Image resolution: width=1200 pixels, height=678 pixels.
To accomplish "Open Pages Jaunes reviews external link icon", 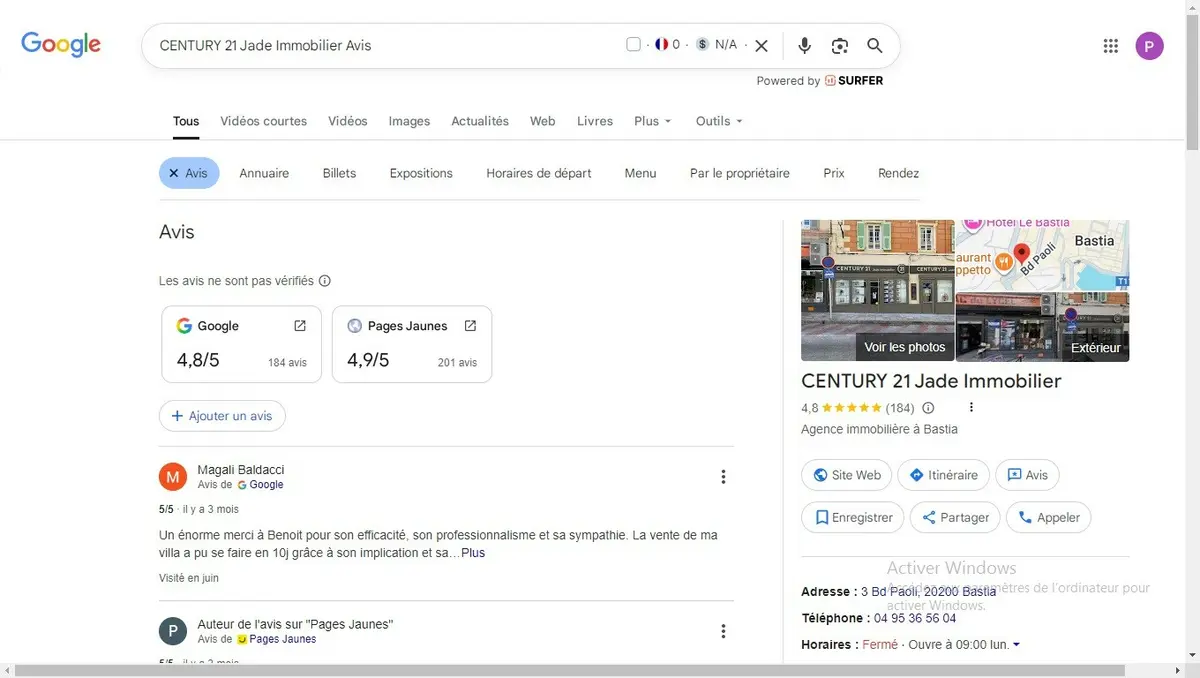I will point(470,326).
